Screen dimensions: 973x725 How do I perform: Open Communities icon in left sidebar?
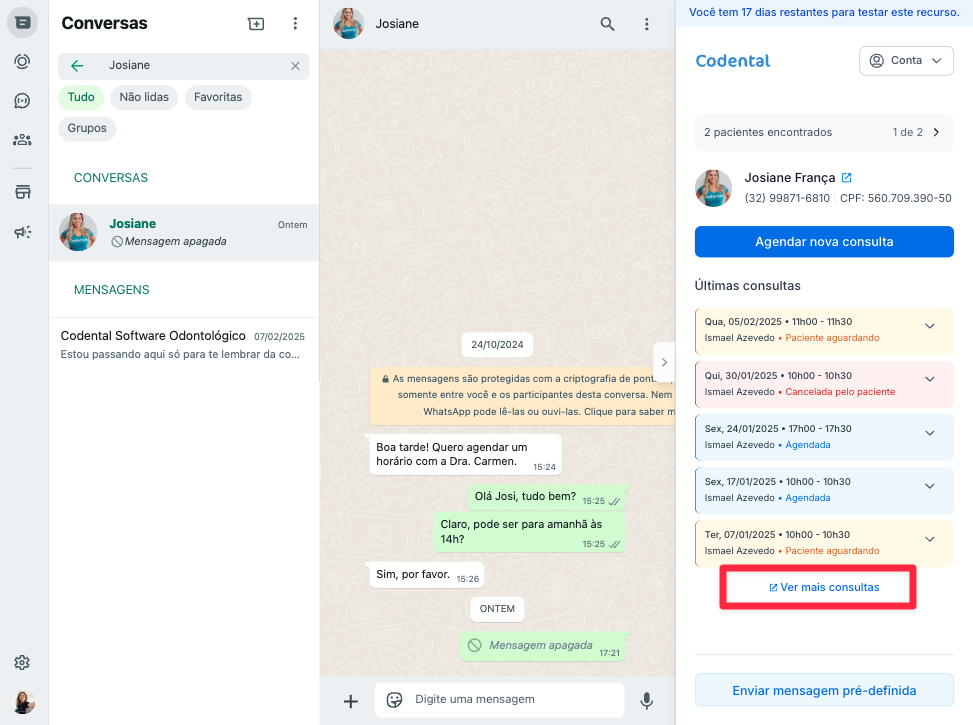[x=22, y=140]
